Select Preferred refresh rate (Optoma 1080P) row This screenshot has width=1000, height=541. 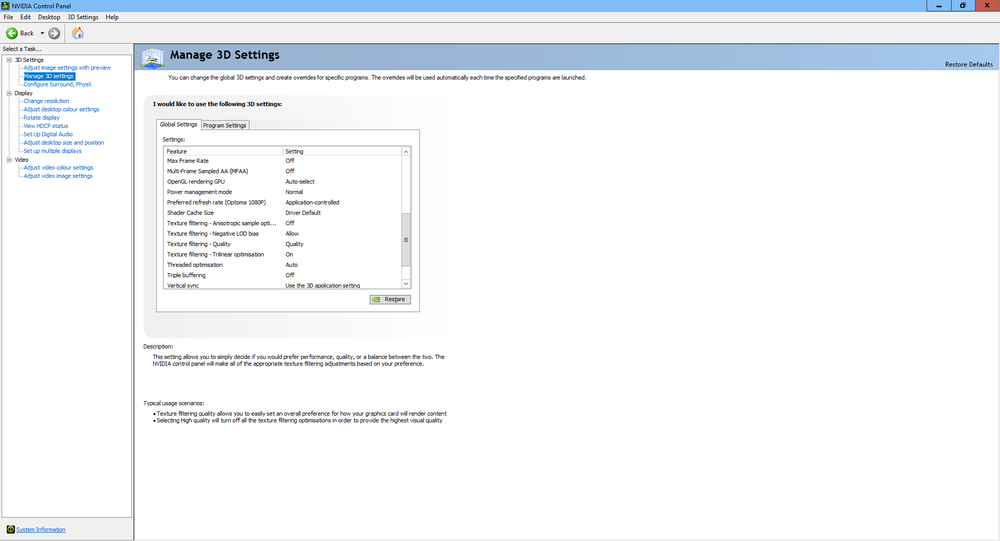point(283,202)
